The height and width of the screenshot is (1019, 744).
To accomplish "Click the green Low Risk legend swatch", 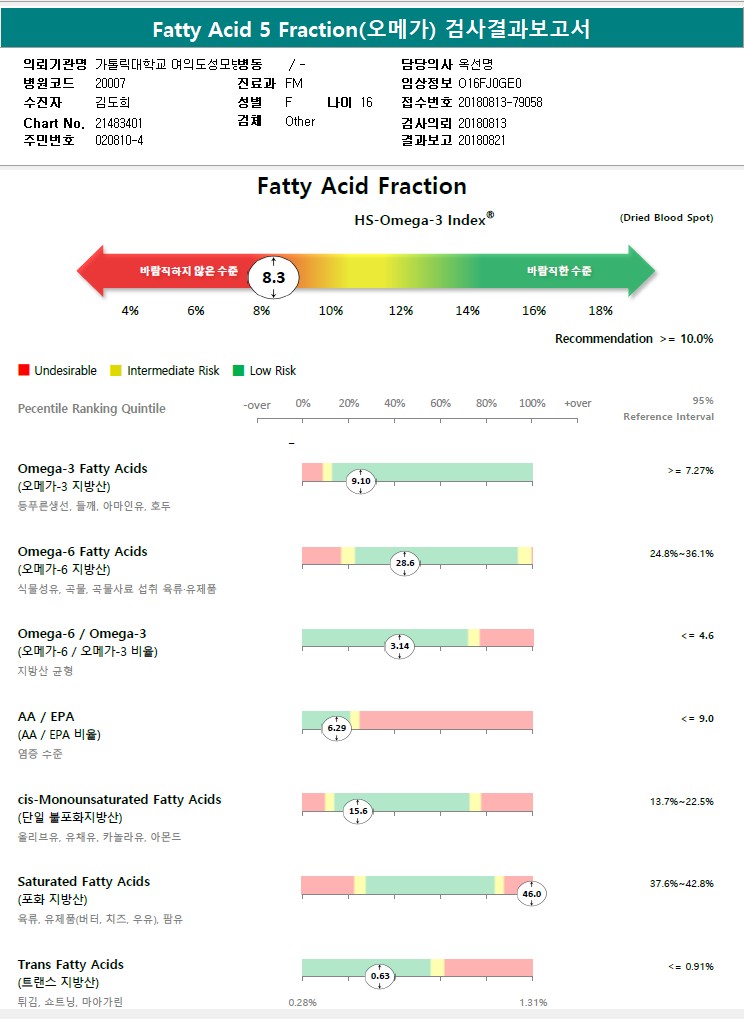I will click(x=238, y=371).
